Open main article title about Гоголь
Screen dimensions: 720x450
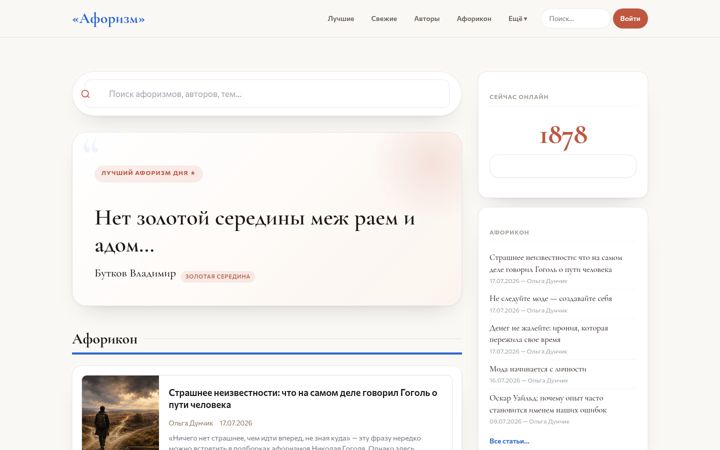click(x=303, y=399)
